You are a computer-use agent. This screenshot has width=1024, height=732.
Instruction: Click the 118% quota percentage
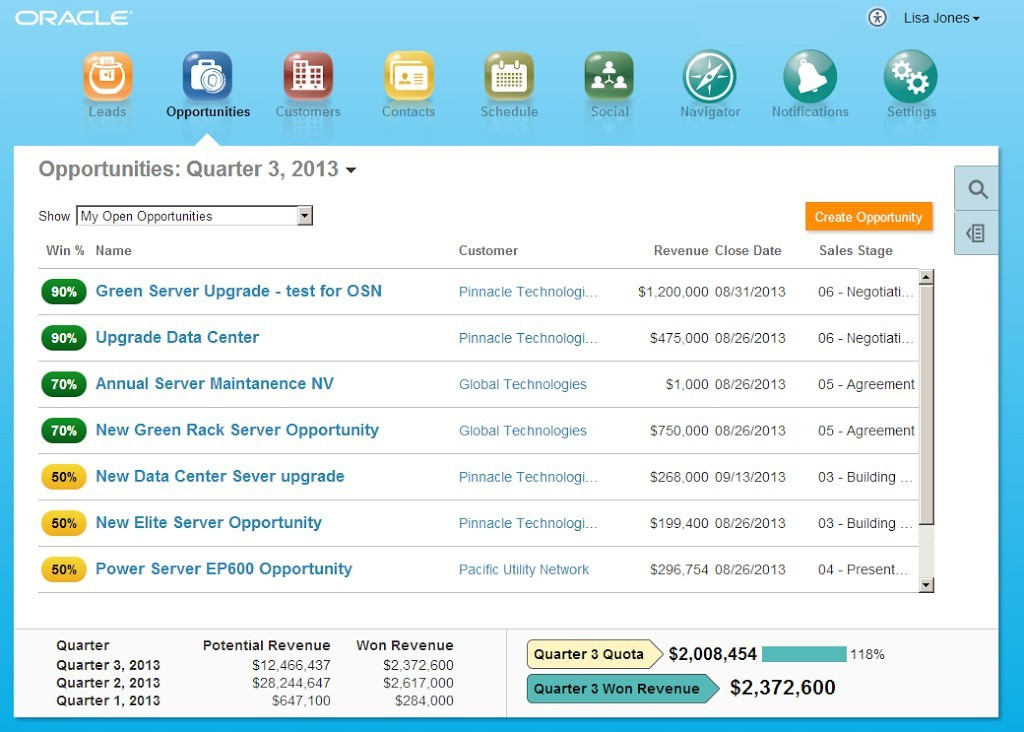[x=867, y=654]
